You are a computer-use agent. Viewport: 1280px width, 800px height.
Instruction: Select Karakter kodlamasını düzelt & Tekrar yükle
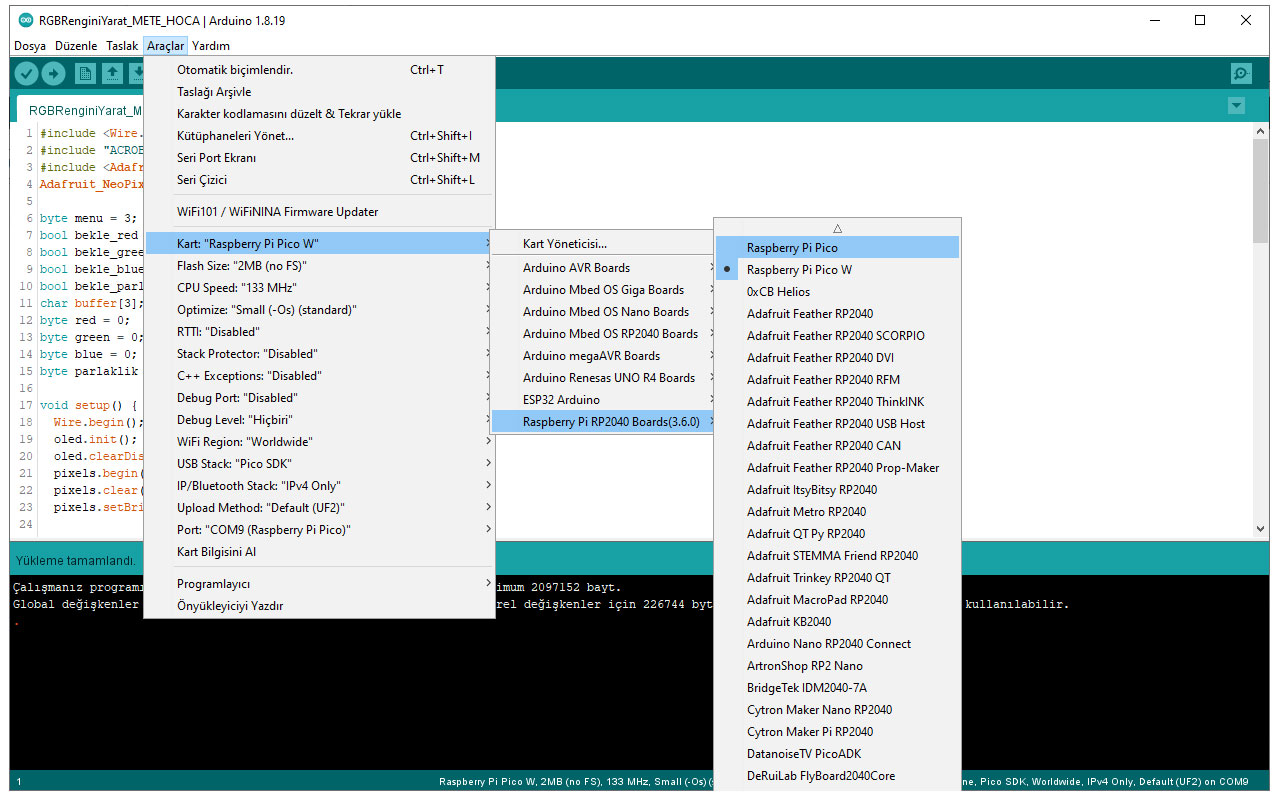point(319,114)
